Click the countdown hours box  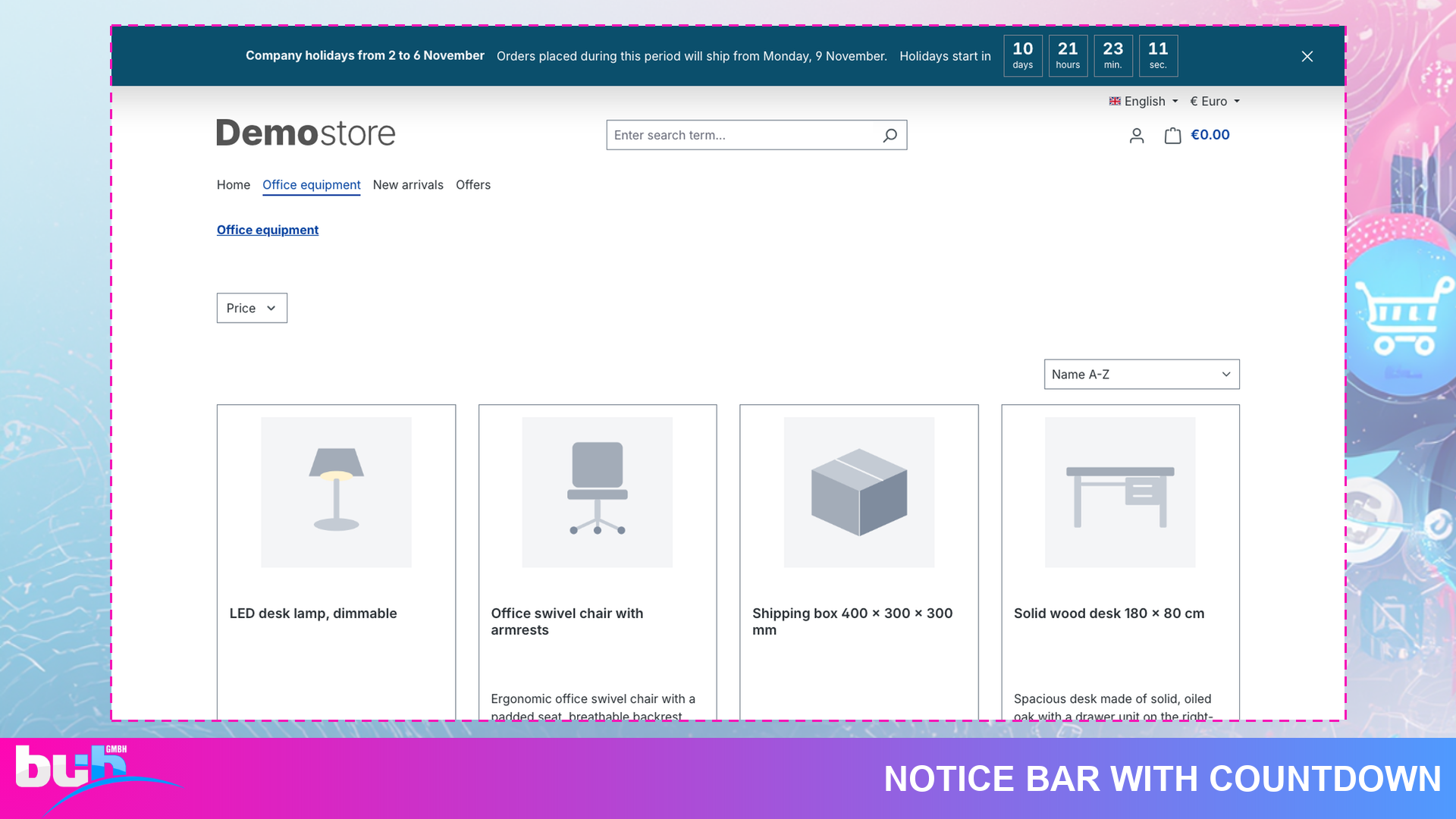[x=1068, y=56]
